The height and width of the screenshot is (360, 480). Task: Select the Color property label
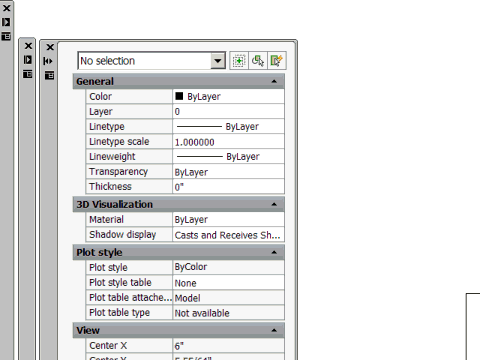[x=100, y=97]
